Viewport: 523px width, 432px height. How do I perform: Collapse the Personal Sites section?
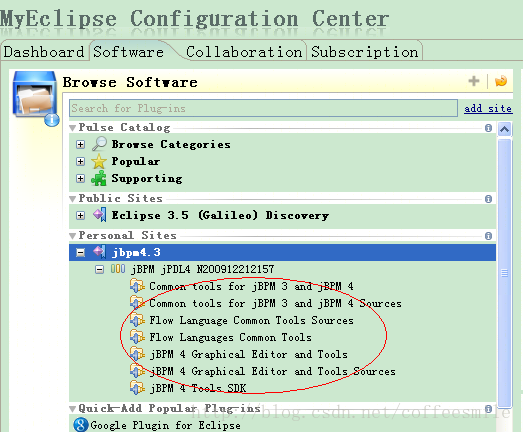coord(72,236)
